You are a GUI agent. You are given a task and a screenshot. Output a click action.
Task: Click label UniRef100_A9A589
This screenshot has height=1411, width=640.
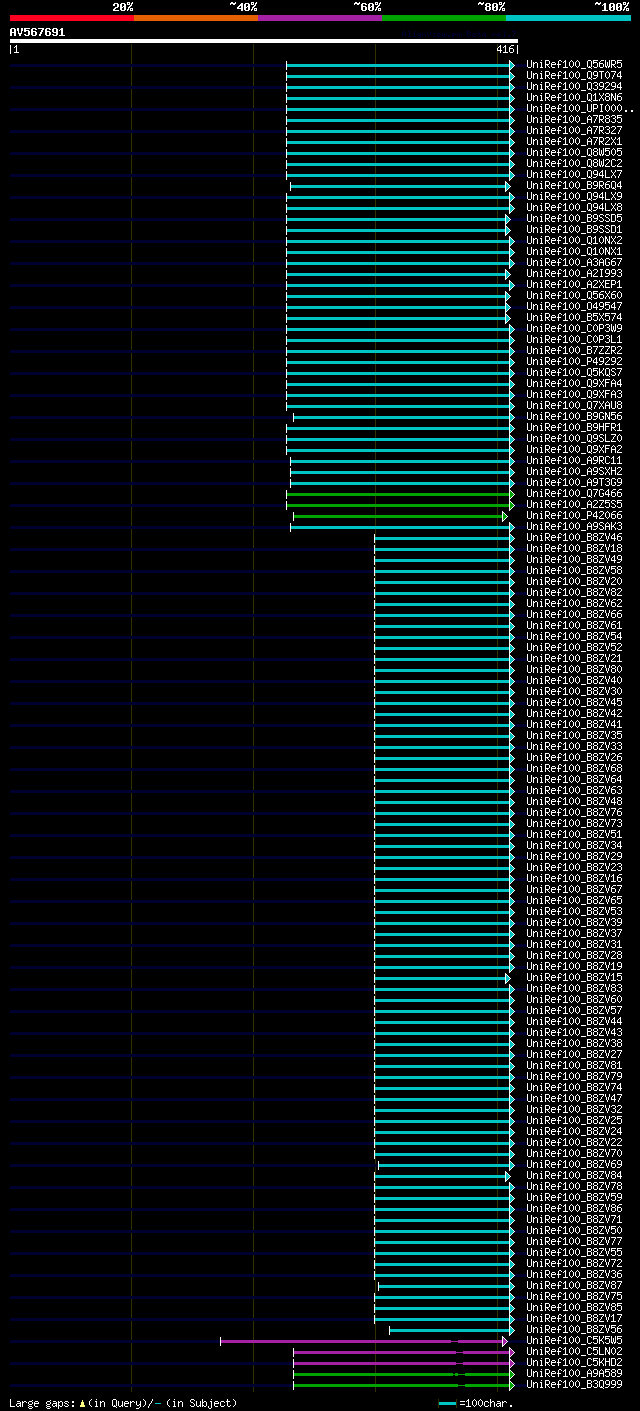pos(574,1373)
